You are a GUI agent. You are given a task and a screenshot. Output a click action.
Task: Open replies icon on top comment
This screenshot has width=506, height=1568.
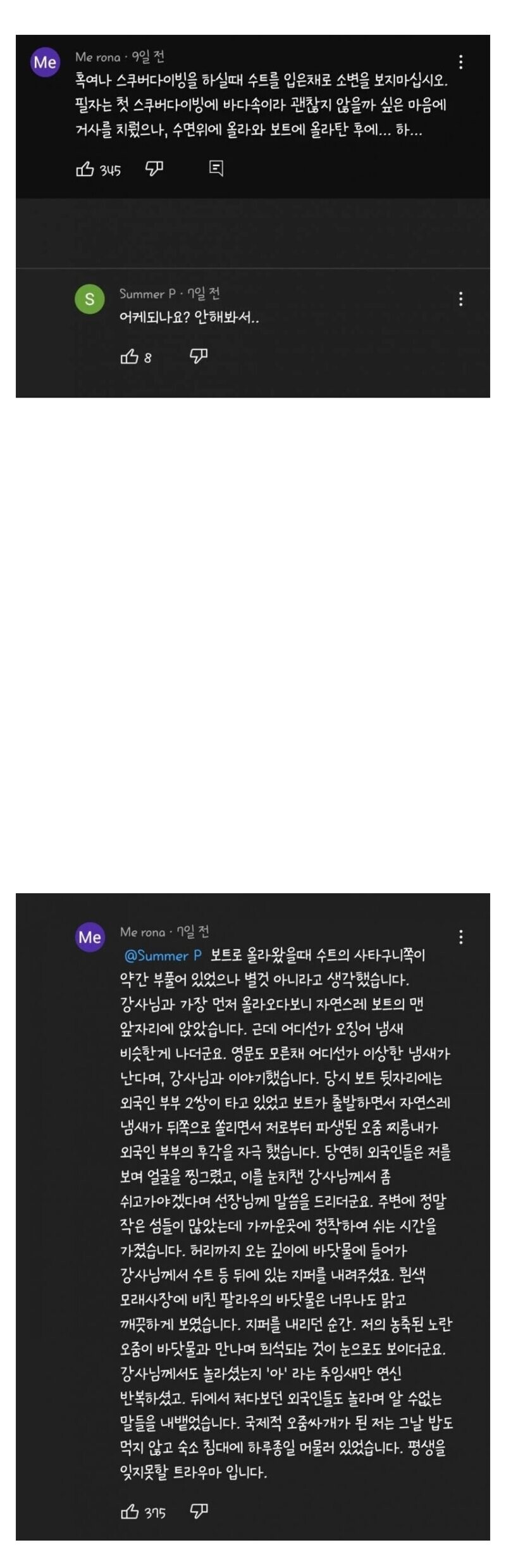[216, 168]
